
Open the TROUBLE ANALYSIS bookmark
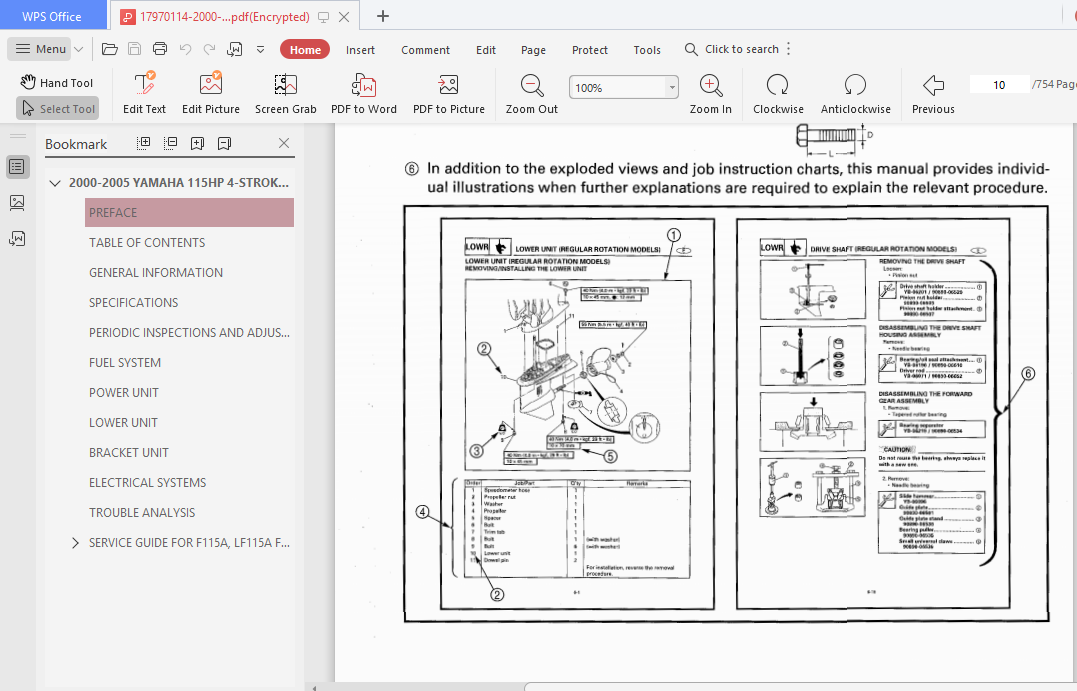click(141, 512)
